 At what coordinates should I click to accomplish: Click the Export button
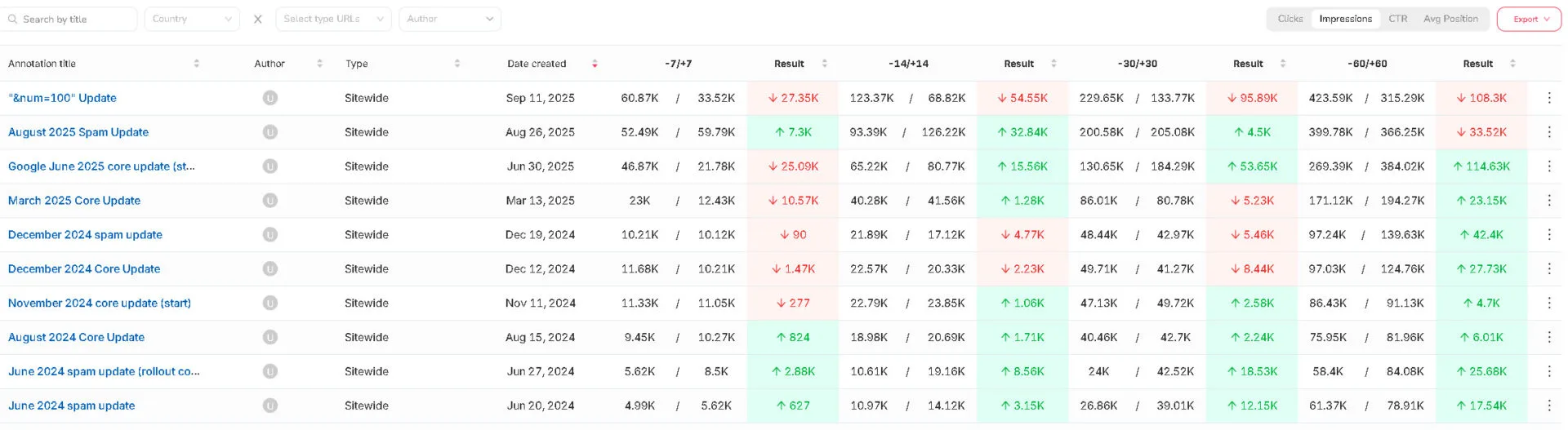pyautogui.click(x=1528, y=19)
